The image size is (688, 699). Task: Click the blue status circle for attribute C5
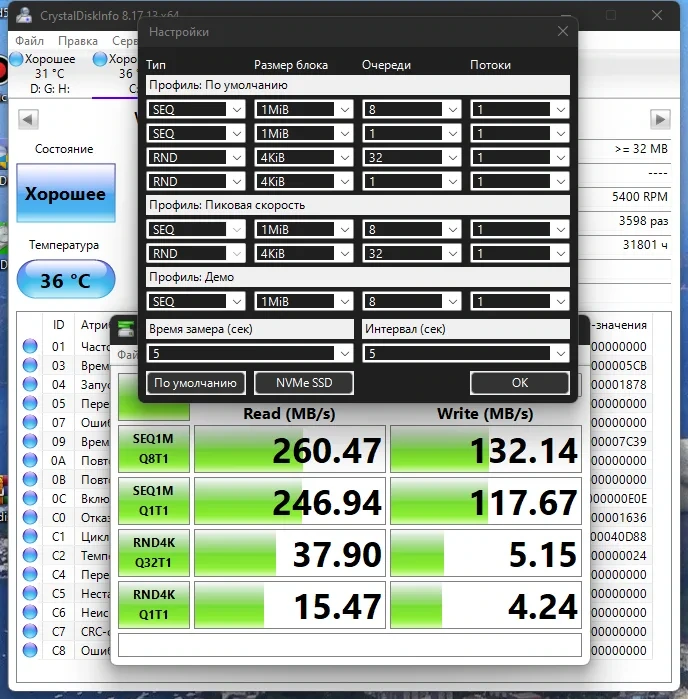click(x=30, y=593)
